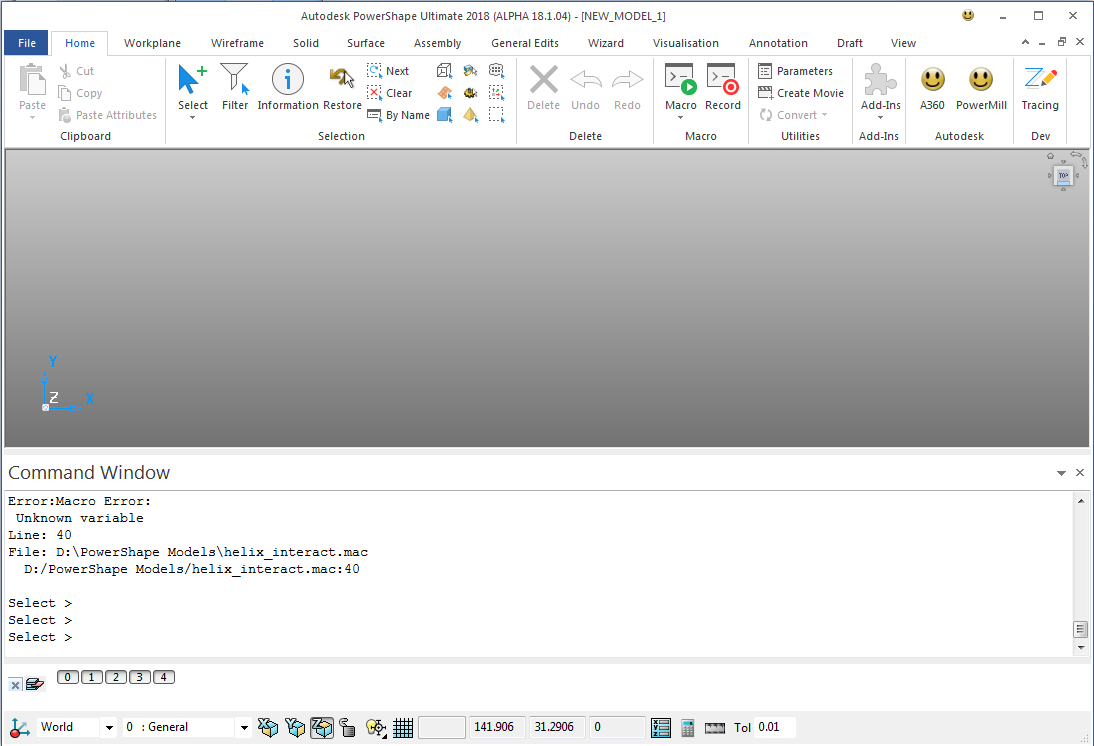Toggle the grid display icon
Image resolution: width=1094 pixels, height=746 pixels.
click(403, 727)
